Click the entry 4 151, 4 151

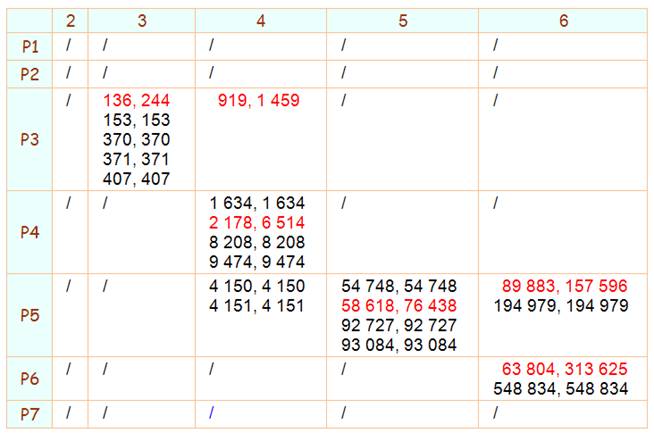point(257,305)
